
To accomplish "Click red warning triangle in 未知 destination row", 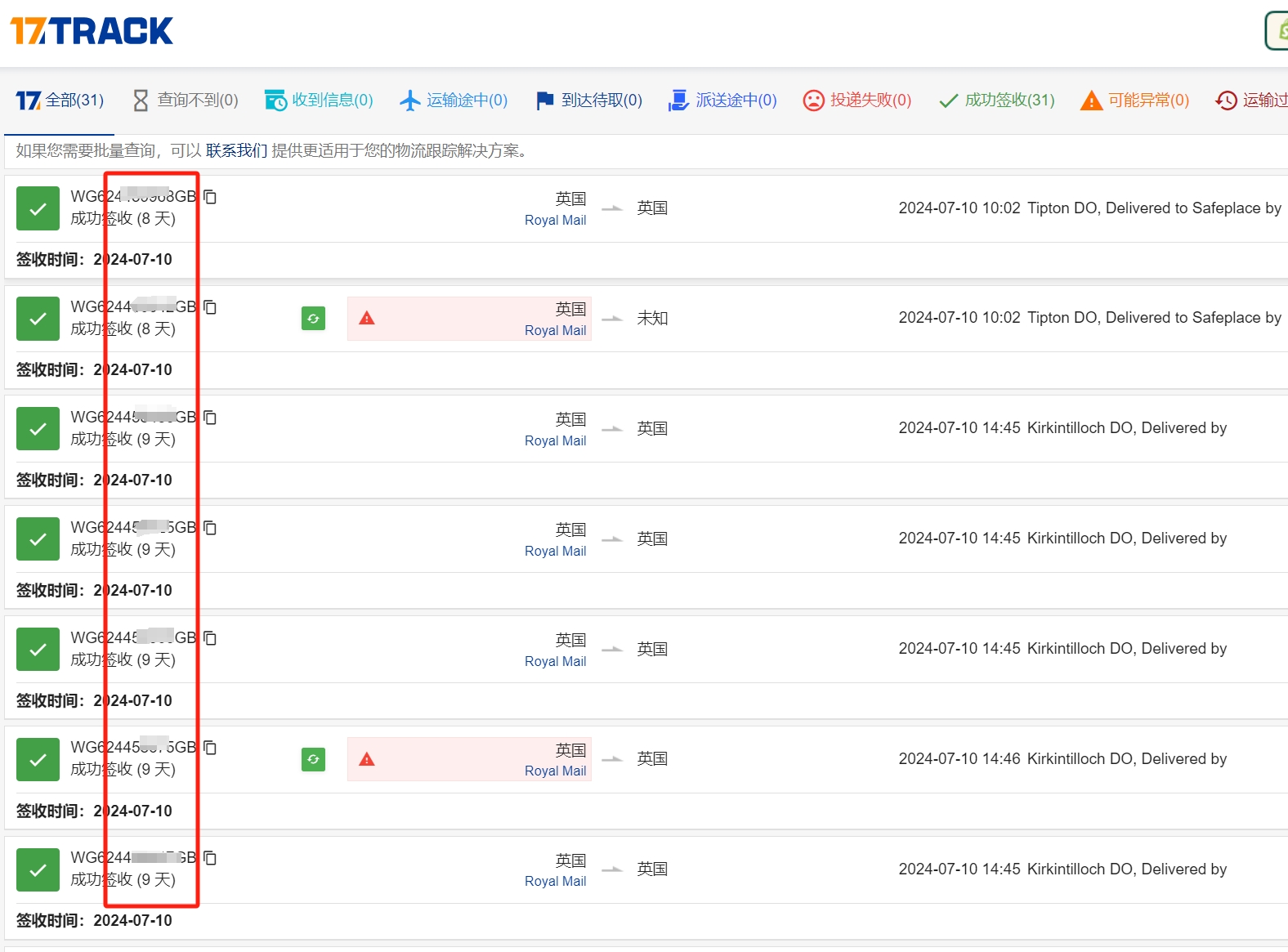I will pyautogui.click(x=367, y=319).
